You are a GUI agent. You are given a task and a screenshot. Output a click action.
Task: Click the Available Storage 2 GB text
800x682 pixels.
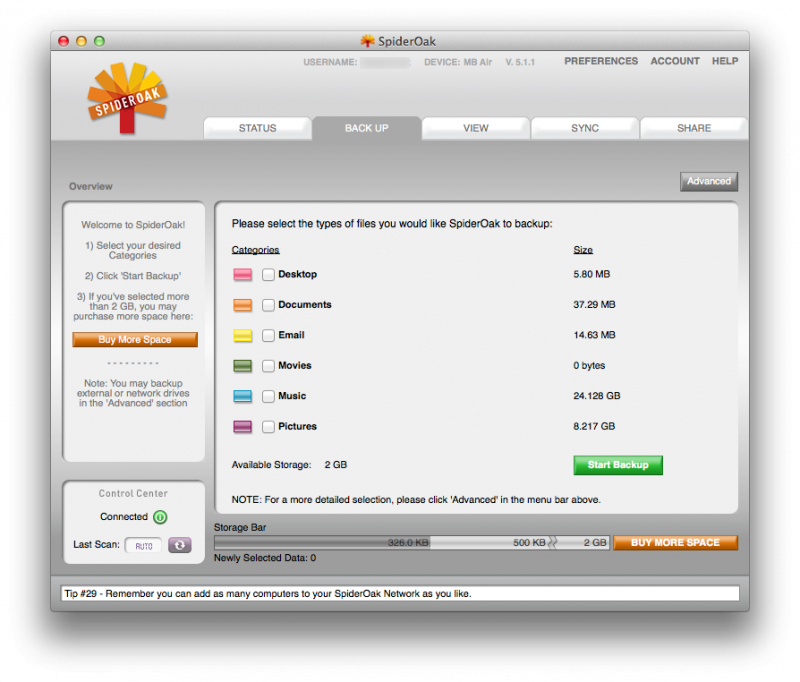tap(289, 465)
